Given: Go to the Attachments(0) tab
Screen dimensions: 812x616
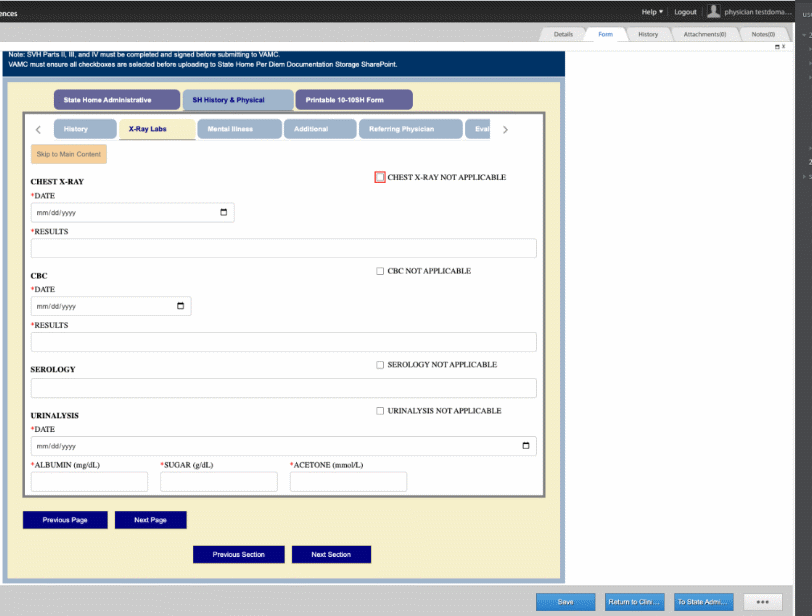Looking at the screenshot, I should pos(704,34).
